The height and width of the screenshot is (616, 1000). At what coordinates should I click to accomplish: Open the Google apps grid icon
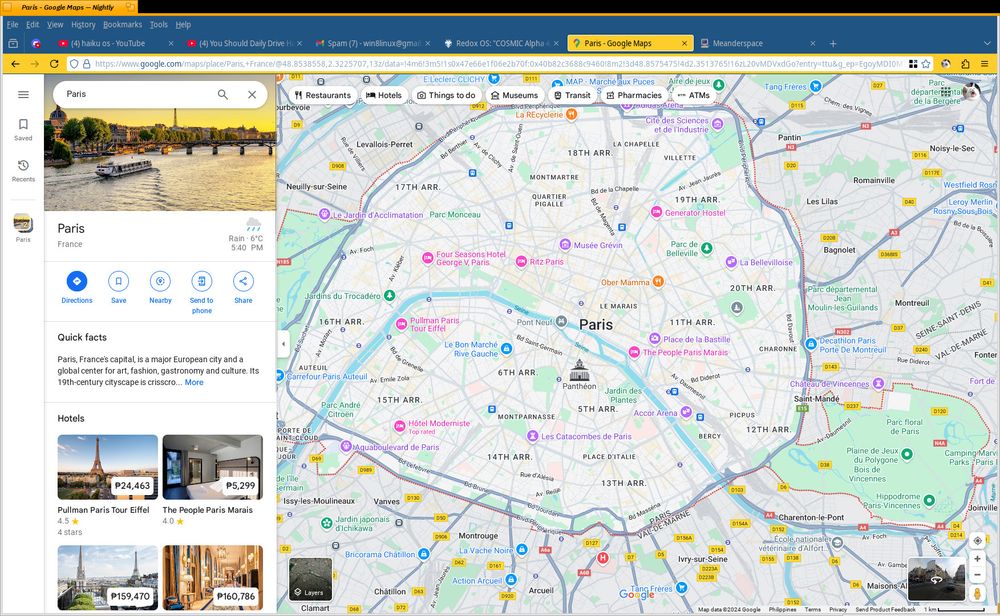click(946, 92)
